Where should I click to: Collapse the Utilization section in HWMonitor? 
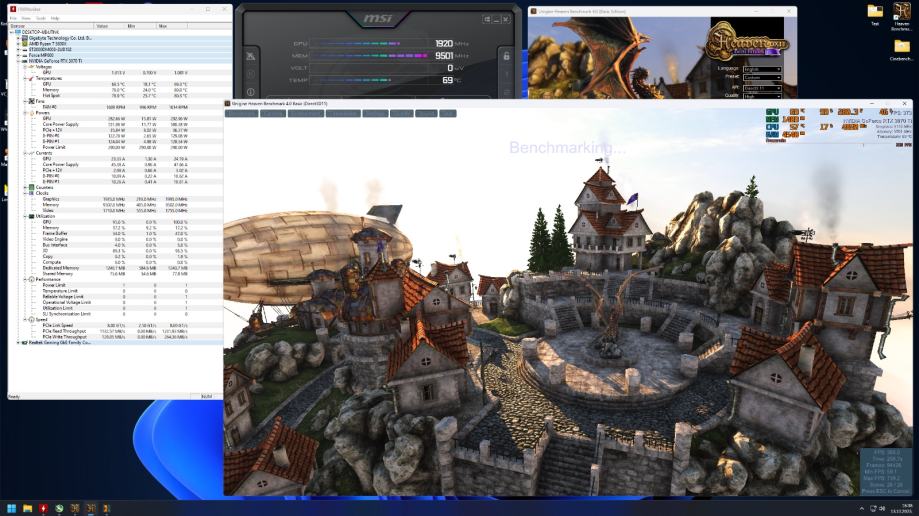tap(25, 216)
